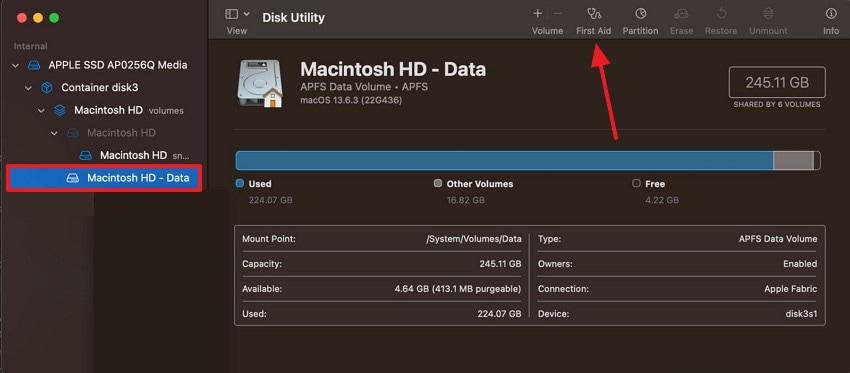Click the 4.22 GB free value
This screenshot has width=850, height=373.
662,200
